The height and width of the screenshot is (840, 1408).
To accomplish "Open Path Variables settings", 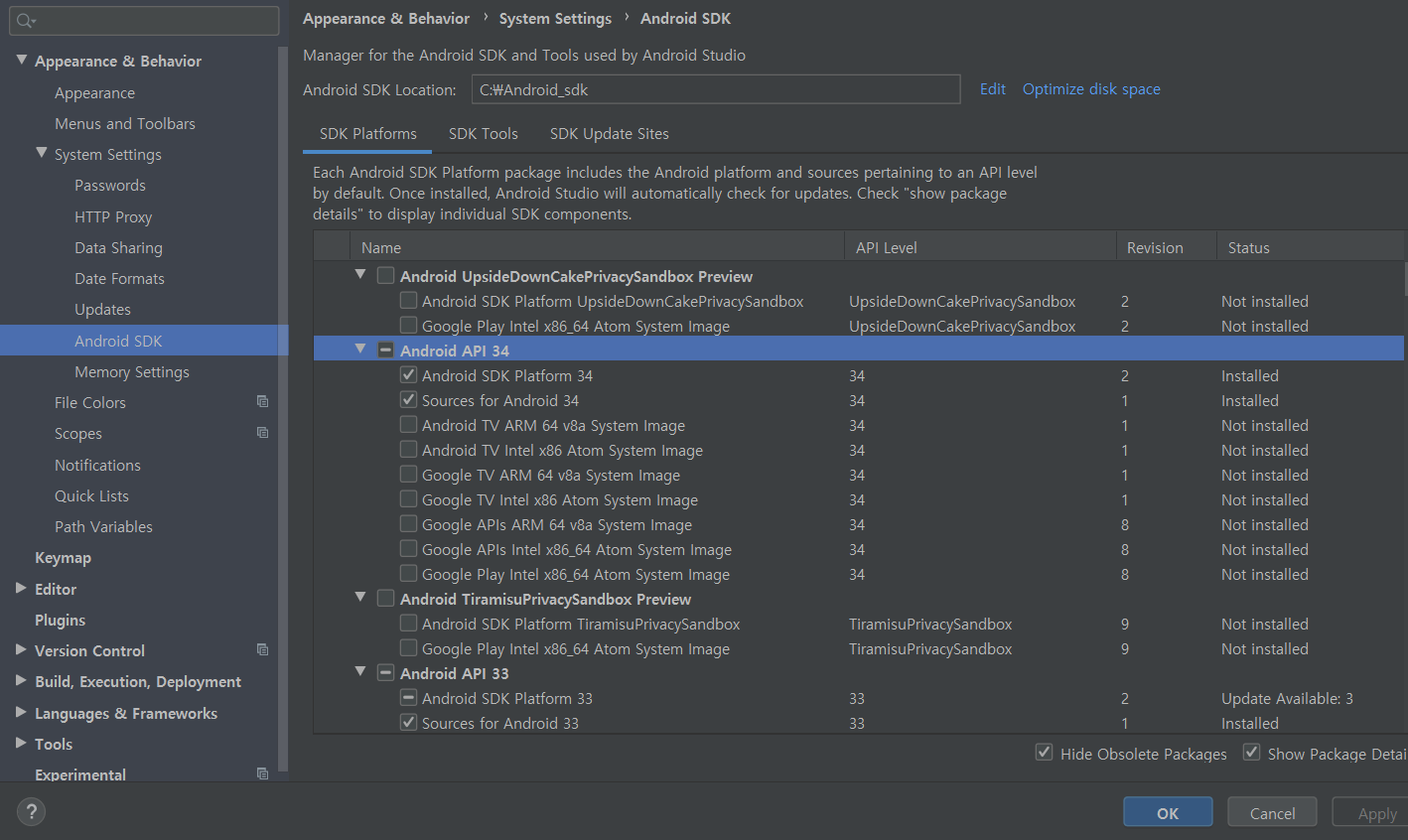I will (x=103, y=526).
